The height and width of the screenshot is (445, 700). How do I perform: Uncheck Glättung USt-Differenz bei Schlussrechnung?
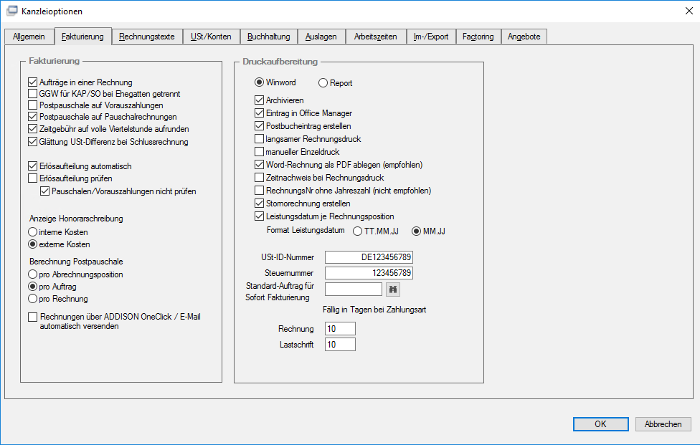(x=33, y=142)
